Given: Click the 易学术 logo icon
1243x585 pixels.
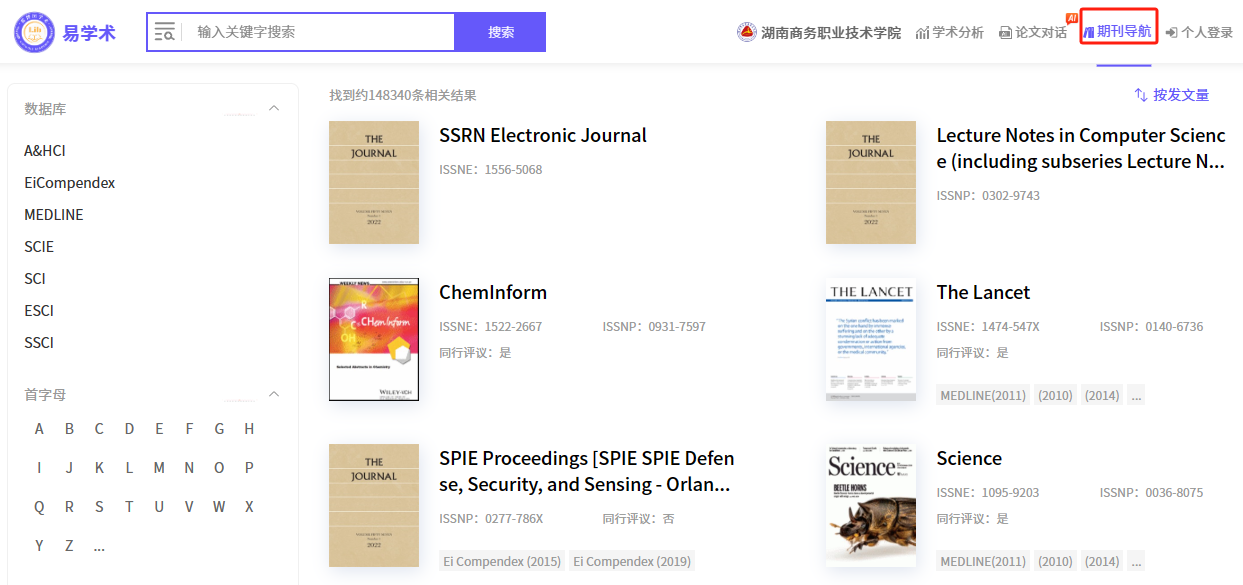Looking at the screenshot, I should click(35, 32).
